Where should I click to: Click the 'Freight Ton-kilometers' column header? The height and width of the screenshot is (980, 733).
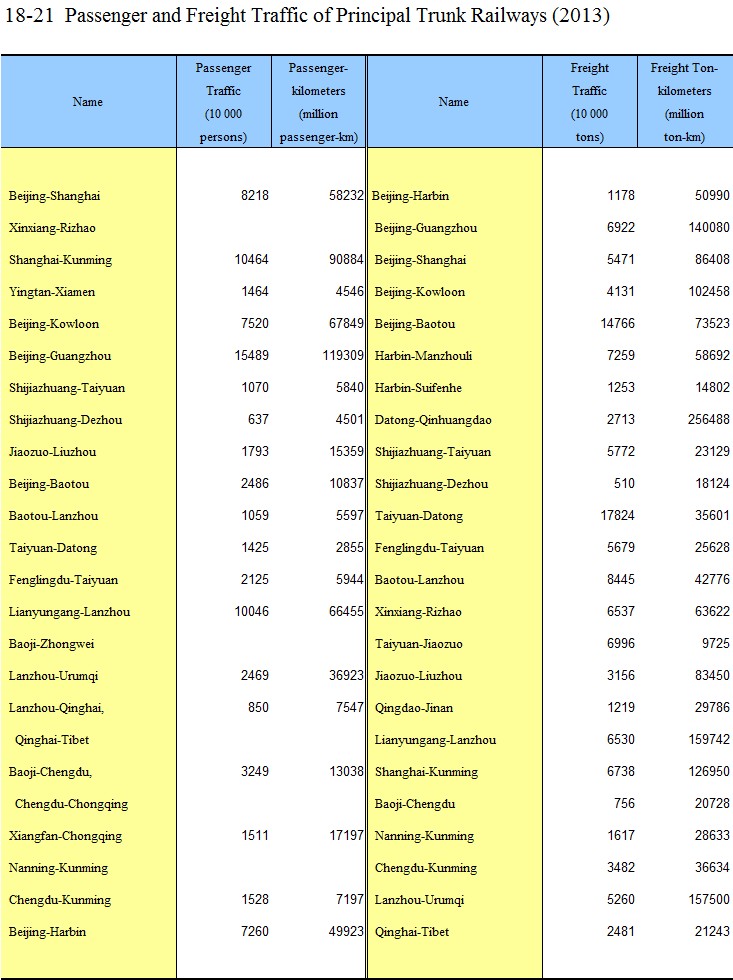click(684, 102)
